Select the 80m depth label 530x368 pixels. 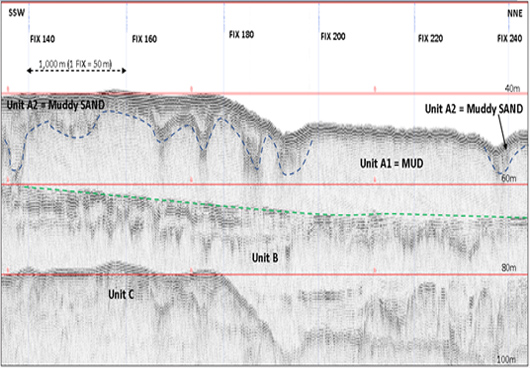[x=509, y=268]
